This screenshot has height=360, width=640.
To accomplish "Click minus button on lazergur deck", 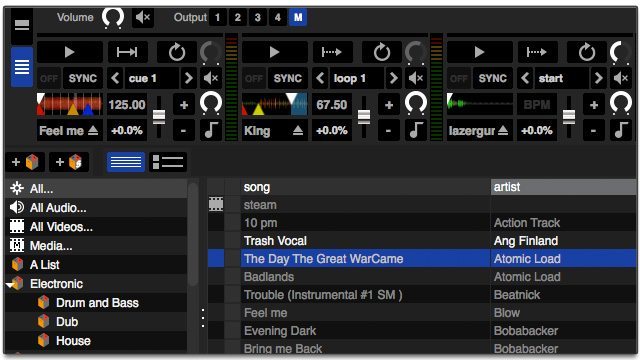I will [594, 131].
